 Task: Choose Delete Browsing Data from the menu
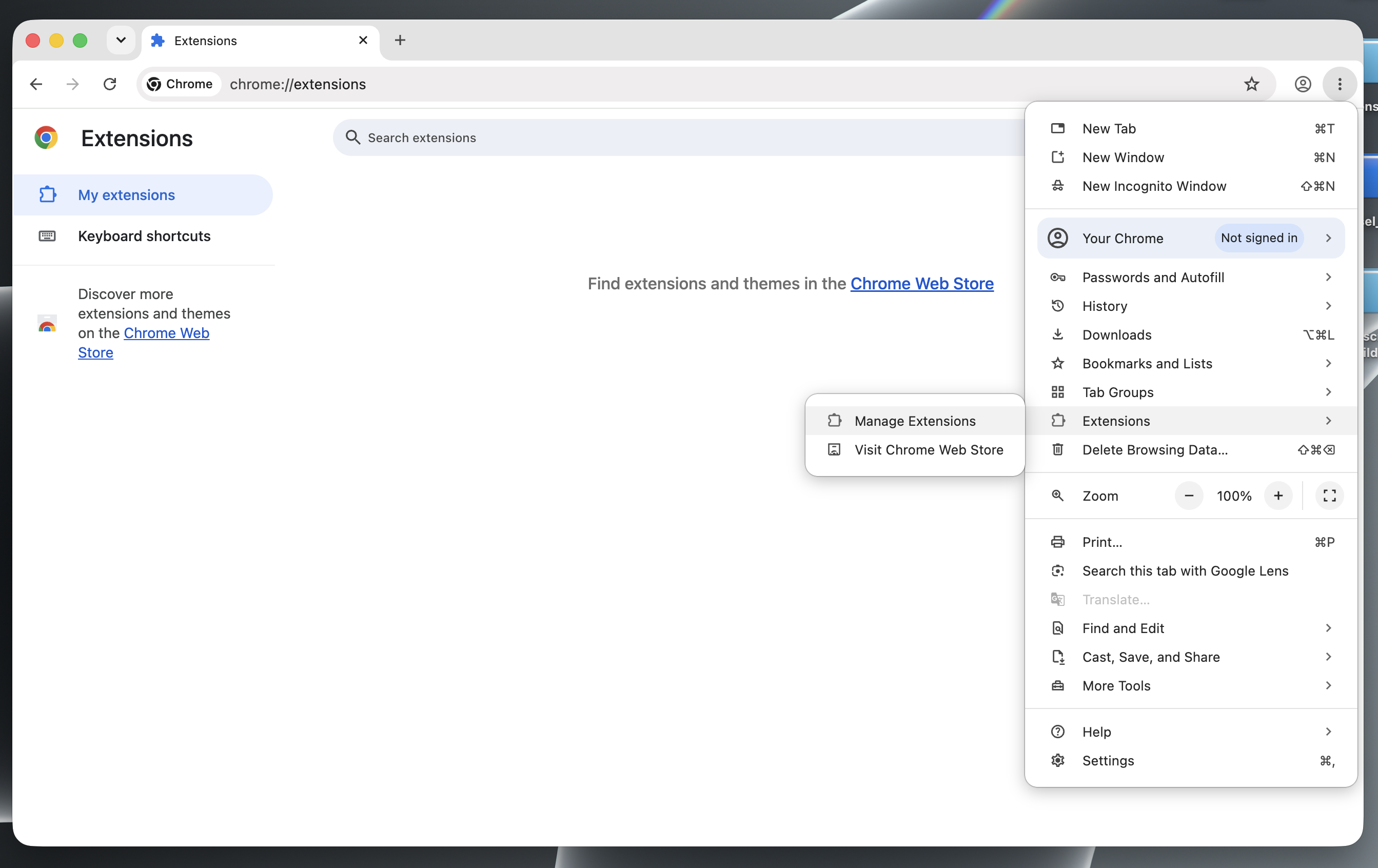[1190, 450]
